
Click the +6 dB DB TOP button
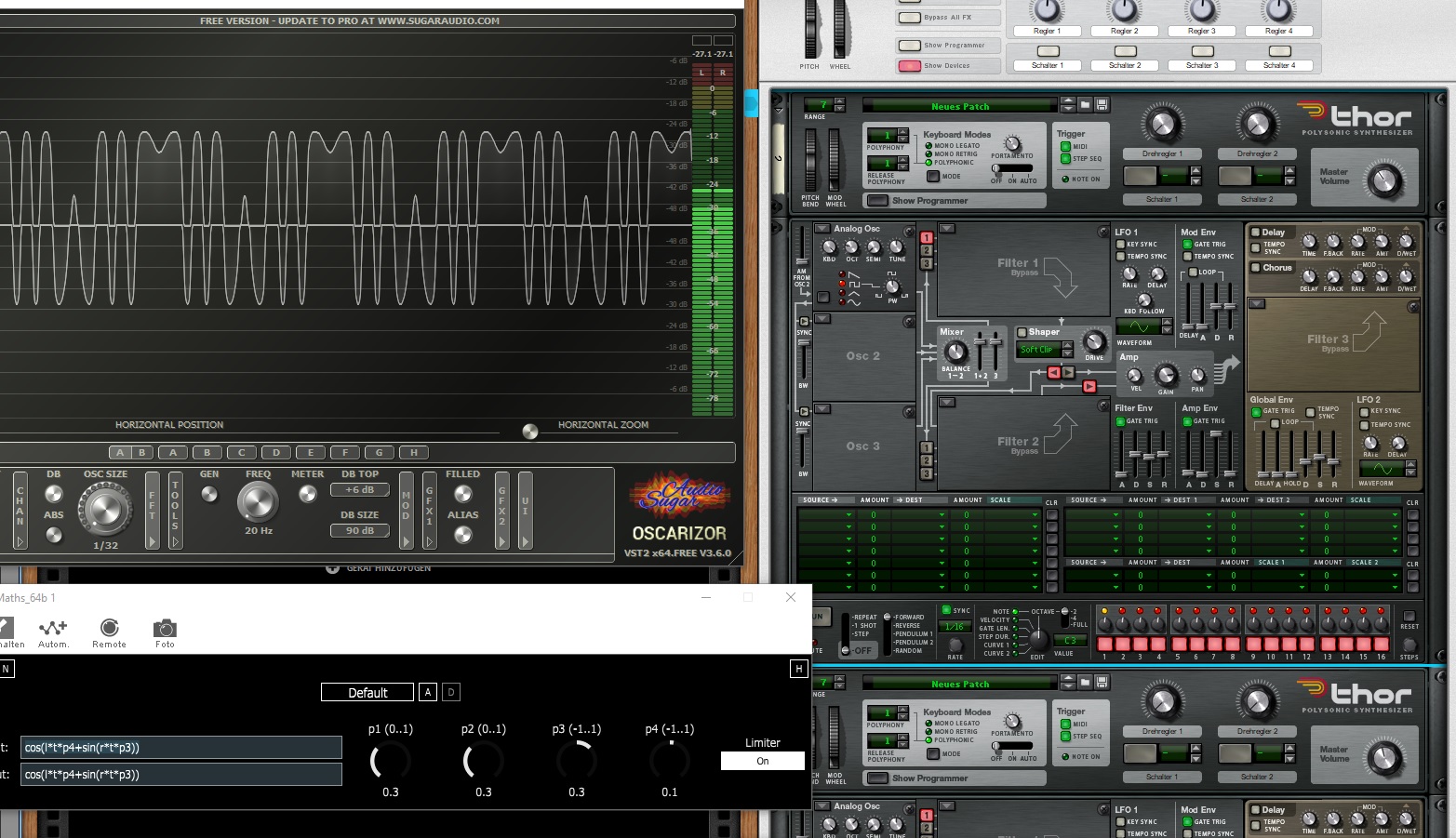359,490
